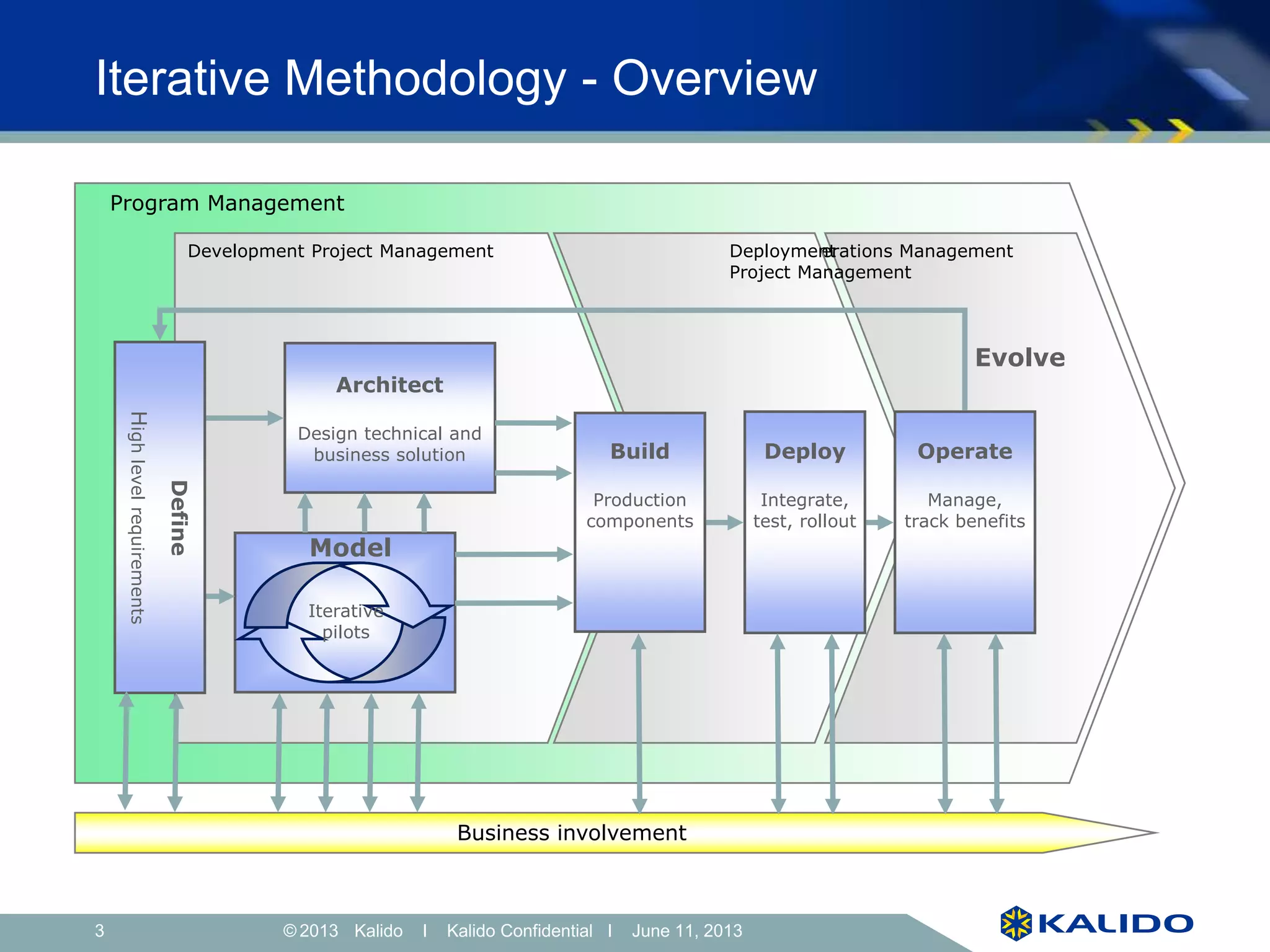The height and width of the screenshot is (952, 1270).
Task: Click the arrow from Define to Model
Action: (219, 597)
